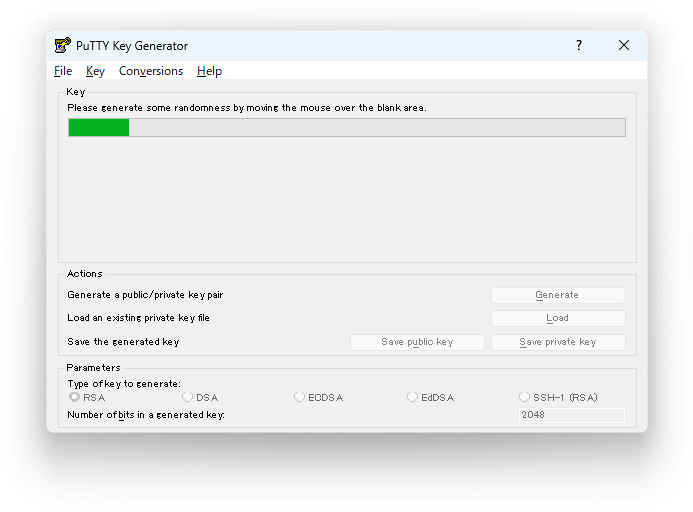This screenshot has width=693, height=512.
Task: Click the number of bits field showing 2048
Action: 571,415
